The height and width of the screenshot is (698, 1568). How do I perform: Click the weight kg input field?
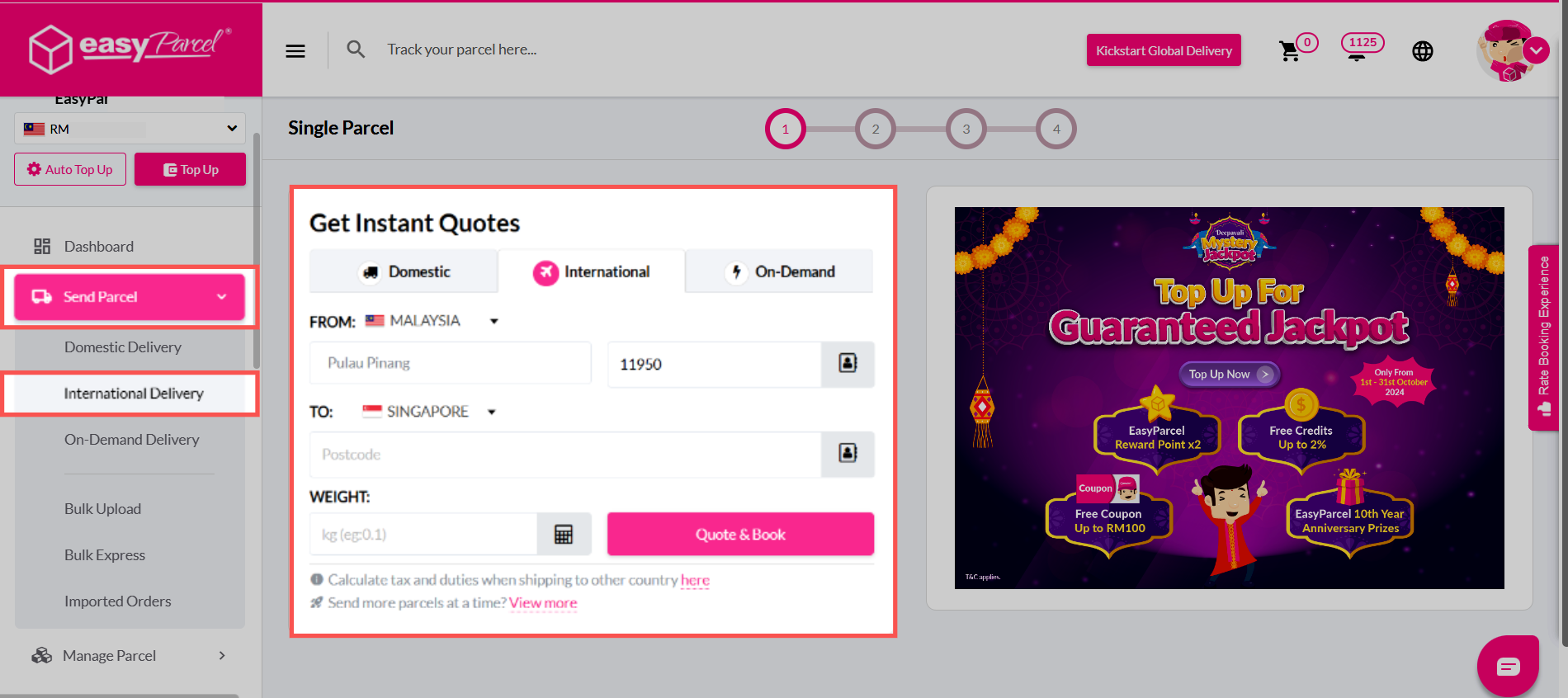423,535
